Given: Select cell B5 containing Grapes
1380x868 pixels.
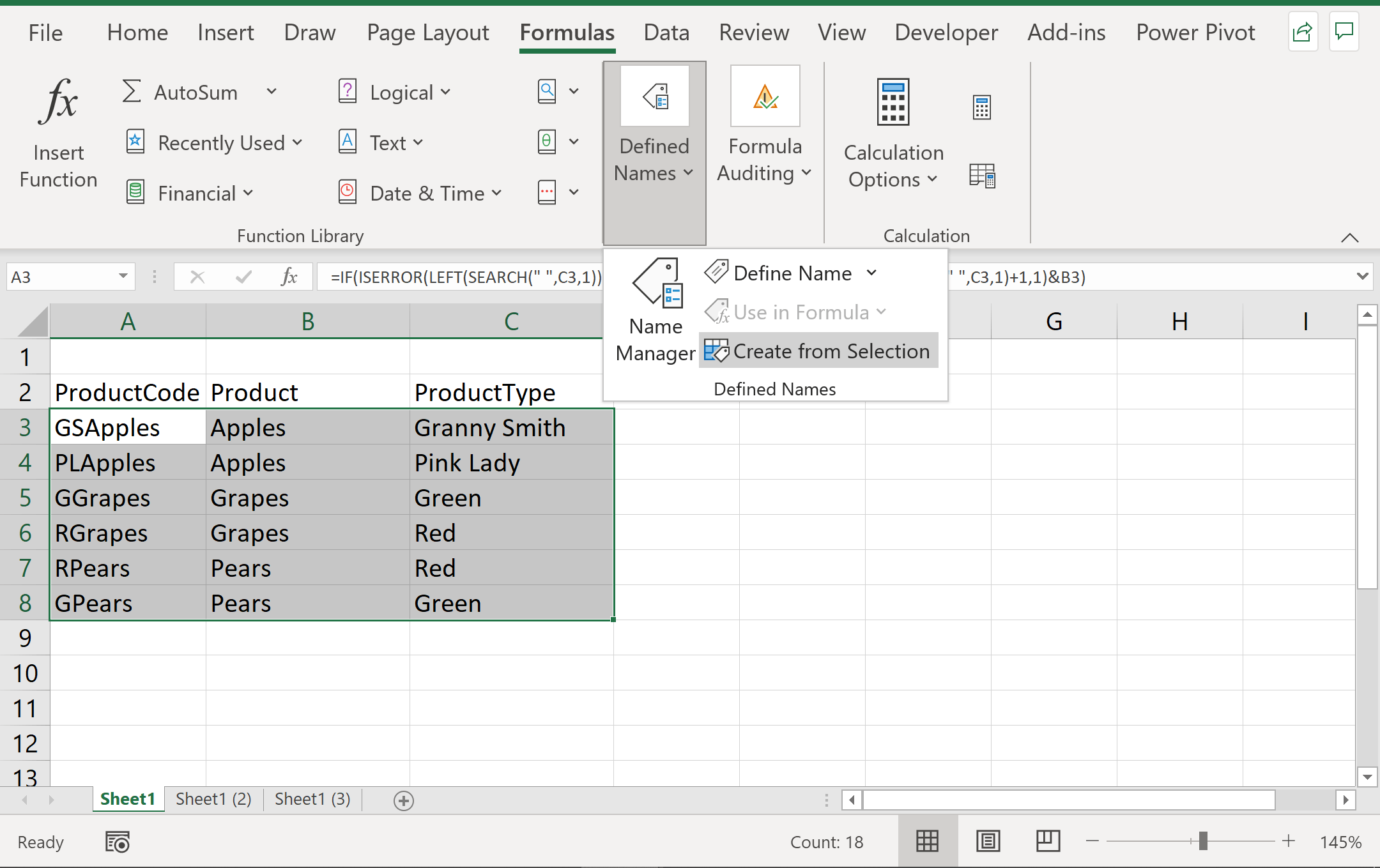Looking at the screenshot, I should tap(307, 498).
